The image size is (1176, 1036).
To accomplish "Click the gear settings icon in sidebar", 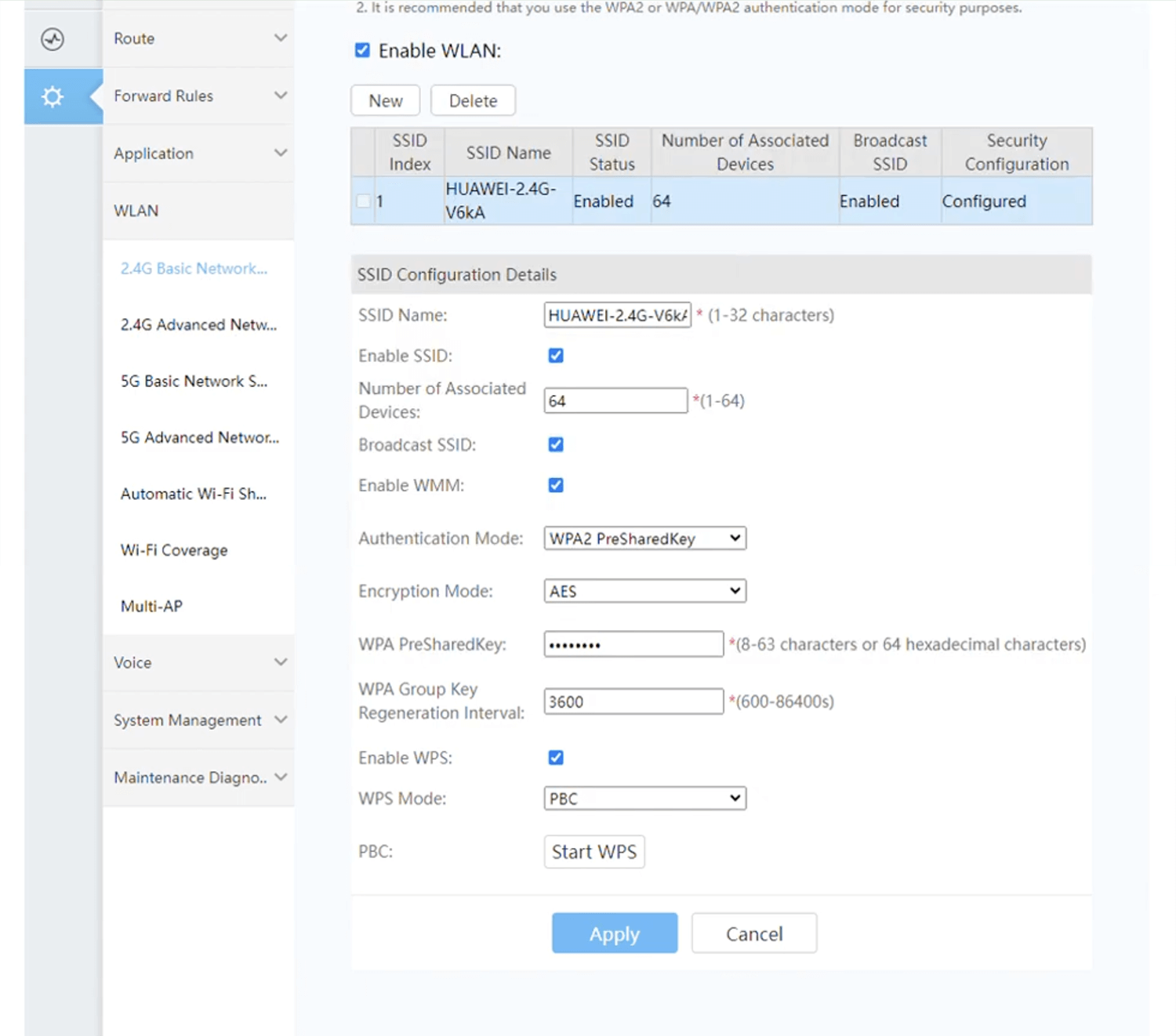I will pyautogui.click(x=53, y=96).
